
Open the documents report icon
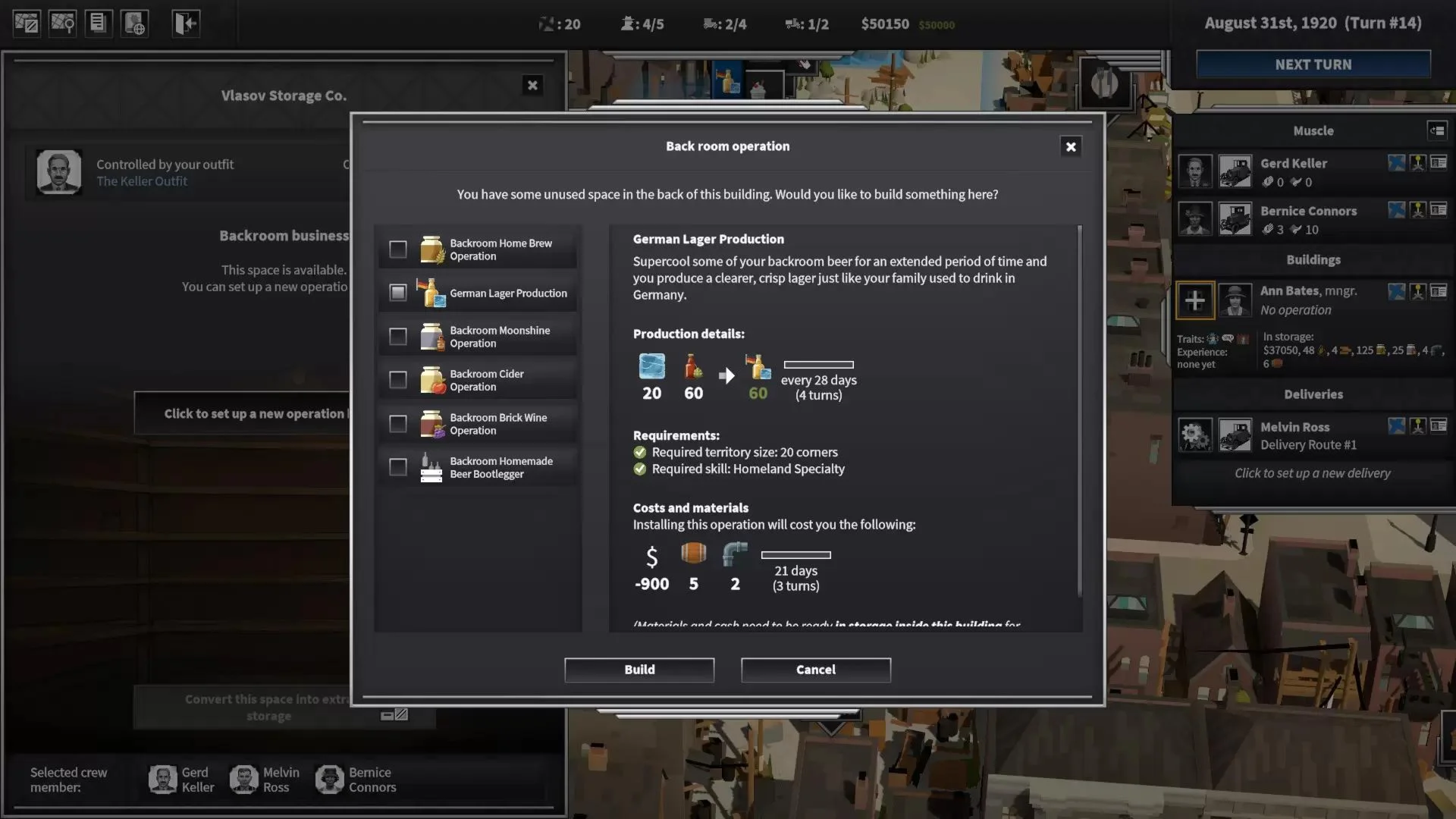[98, 23]
